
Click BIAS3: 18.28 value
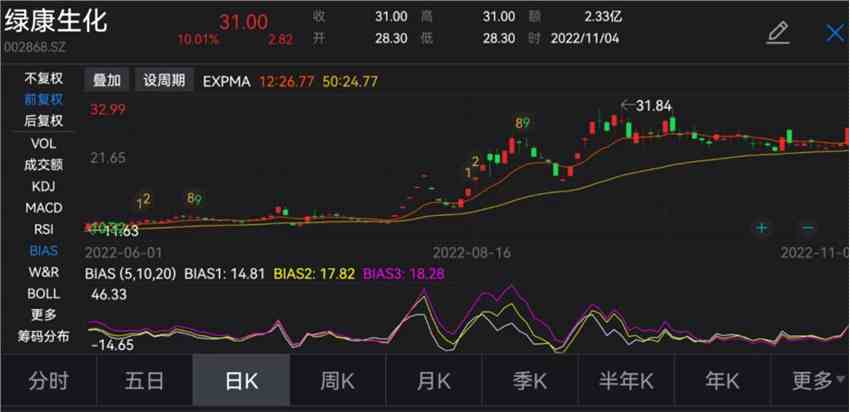click(404, 274)
